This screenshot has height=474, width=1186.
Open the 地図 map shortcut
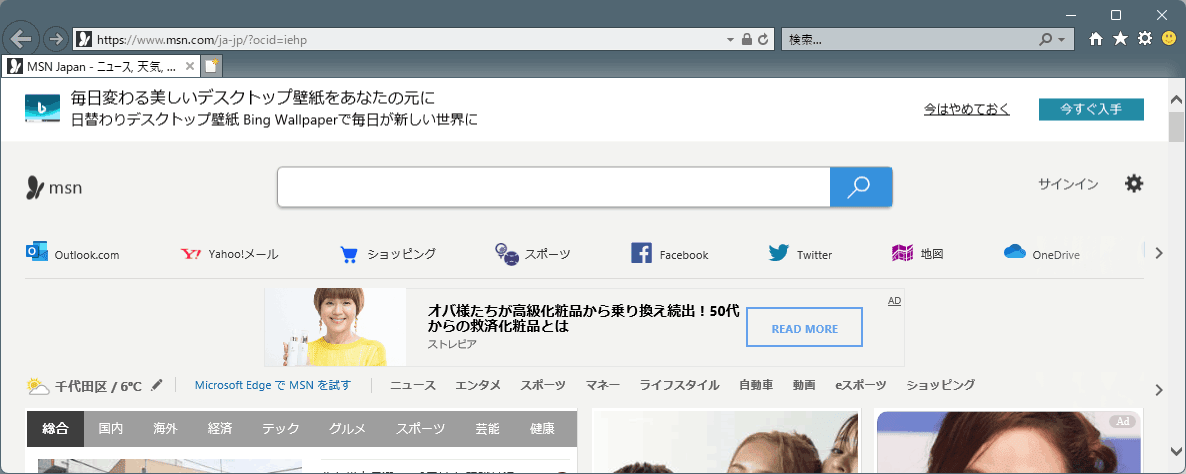917,254
